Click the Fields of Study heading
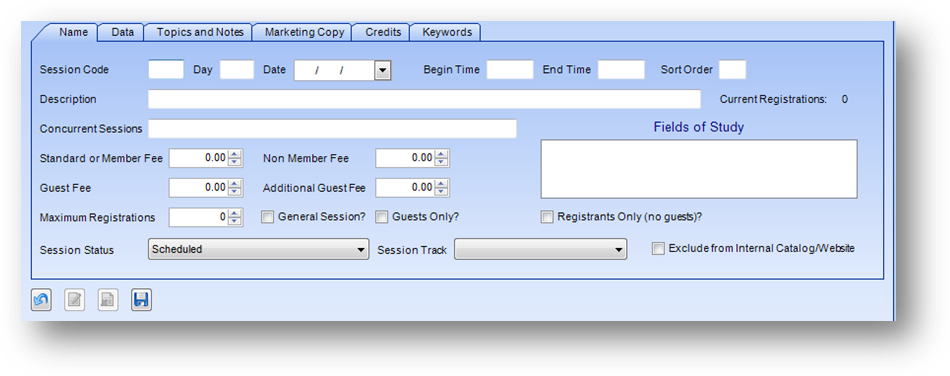The height and width of the screenshot is (376, 950). (699, 127)
